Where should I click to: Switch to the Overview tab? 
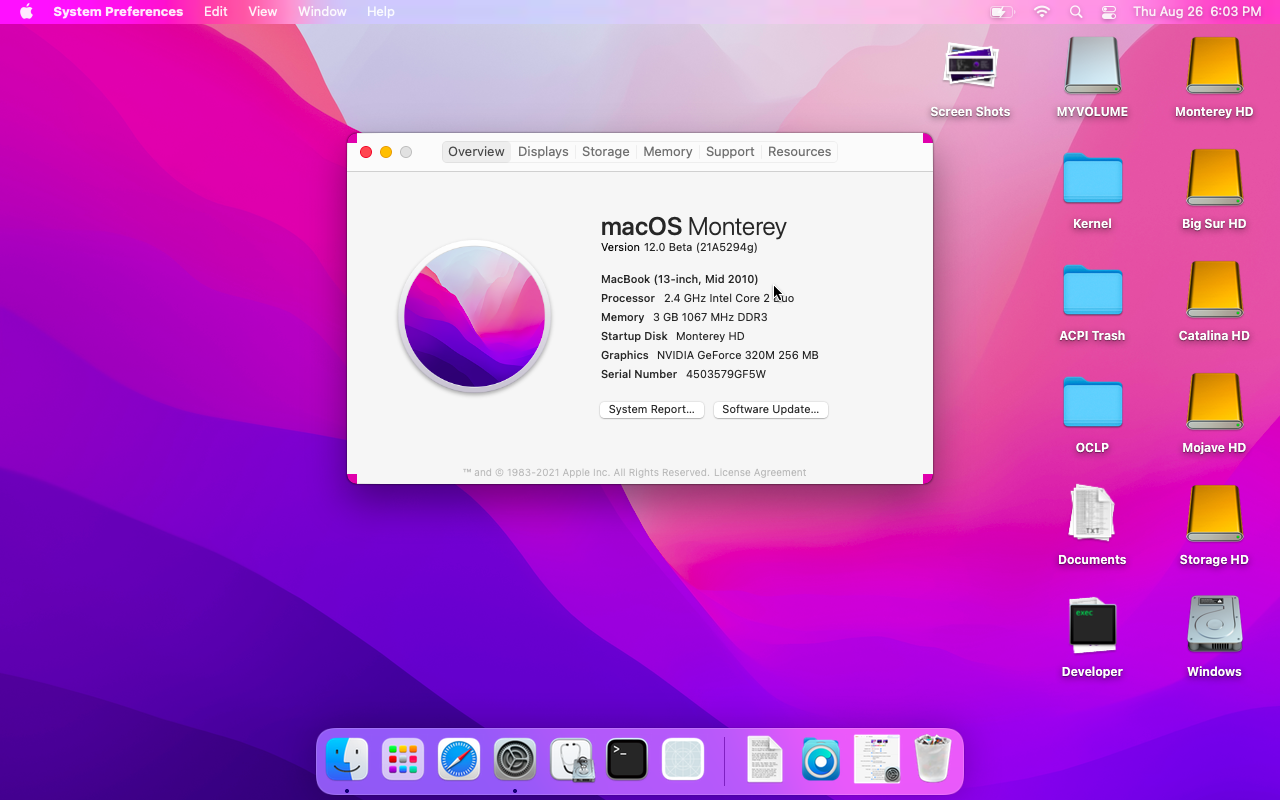pos(476,152)
